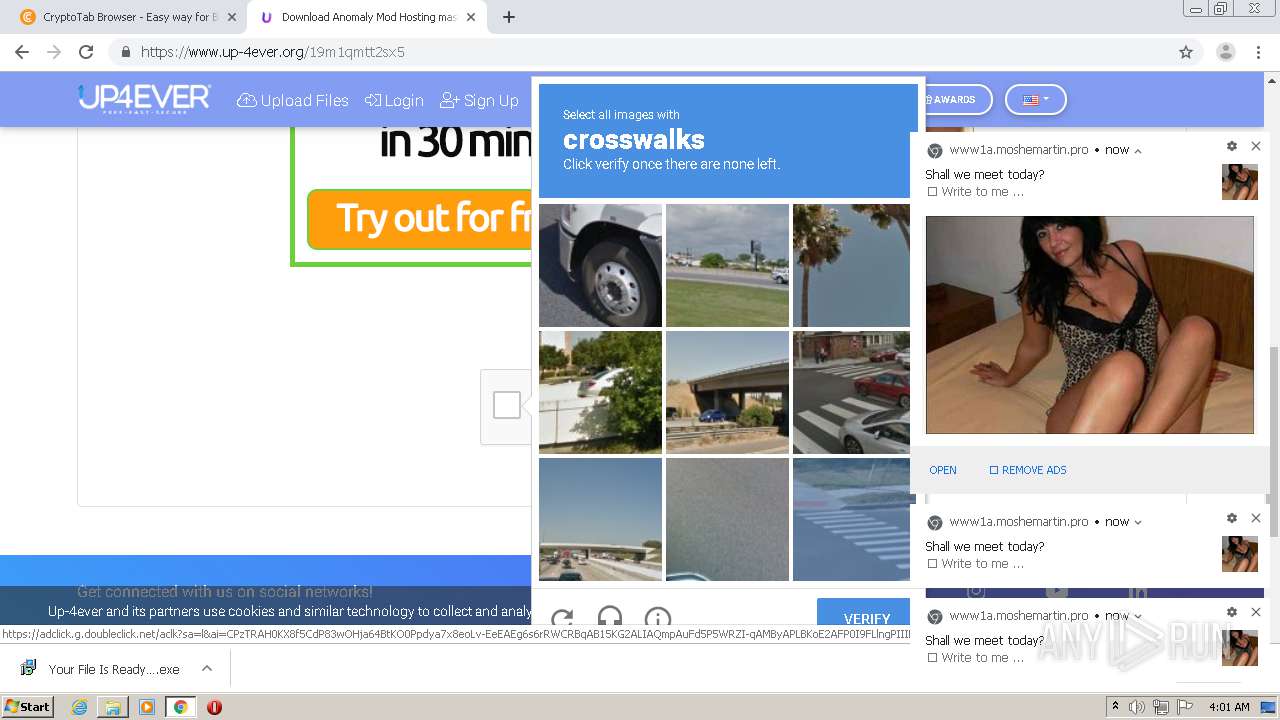Screen dimensions: 1280x720
Task: Expand the third notification chevron
Action: [x=1138, y=616]
